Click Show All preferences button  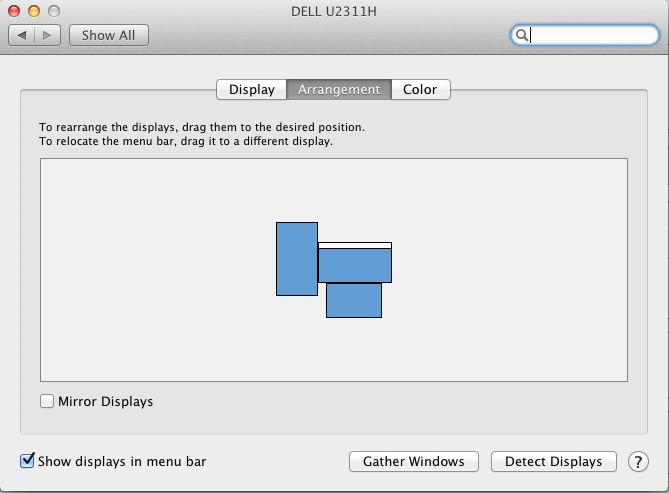pos(109,35)
